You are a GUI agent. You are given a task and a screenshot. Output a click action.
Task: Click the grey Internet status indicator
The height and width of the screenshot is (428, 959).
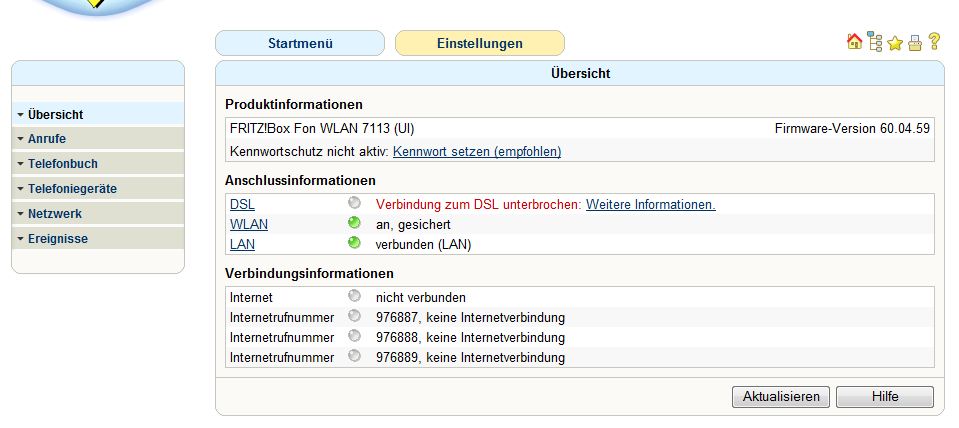point(354,296)
